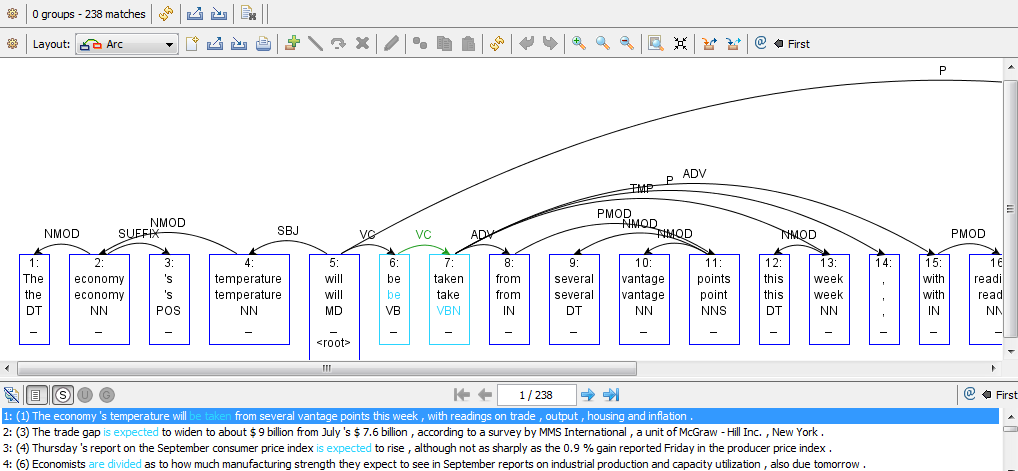
Task: Select node 11: points NNS
Action: click(x=714, y=299)
